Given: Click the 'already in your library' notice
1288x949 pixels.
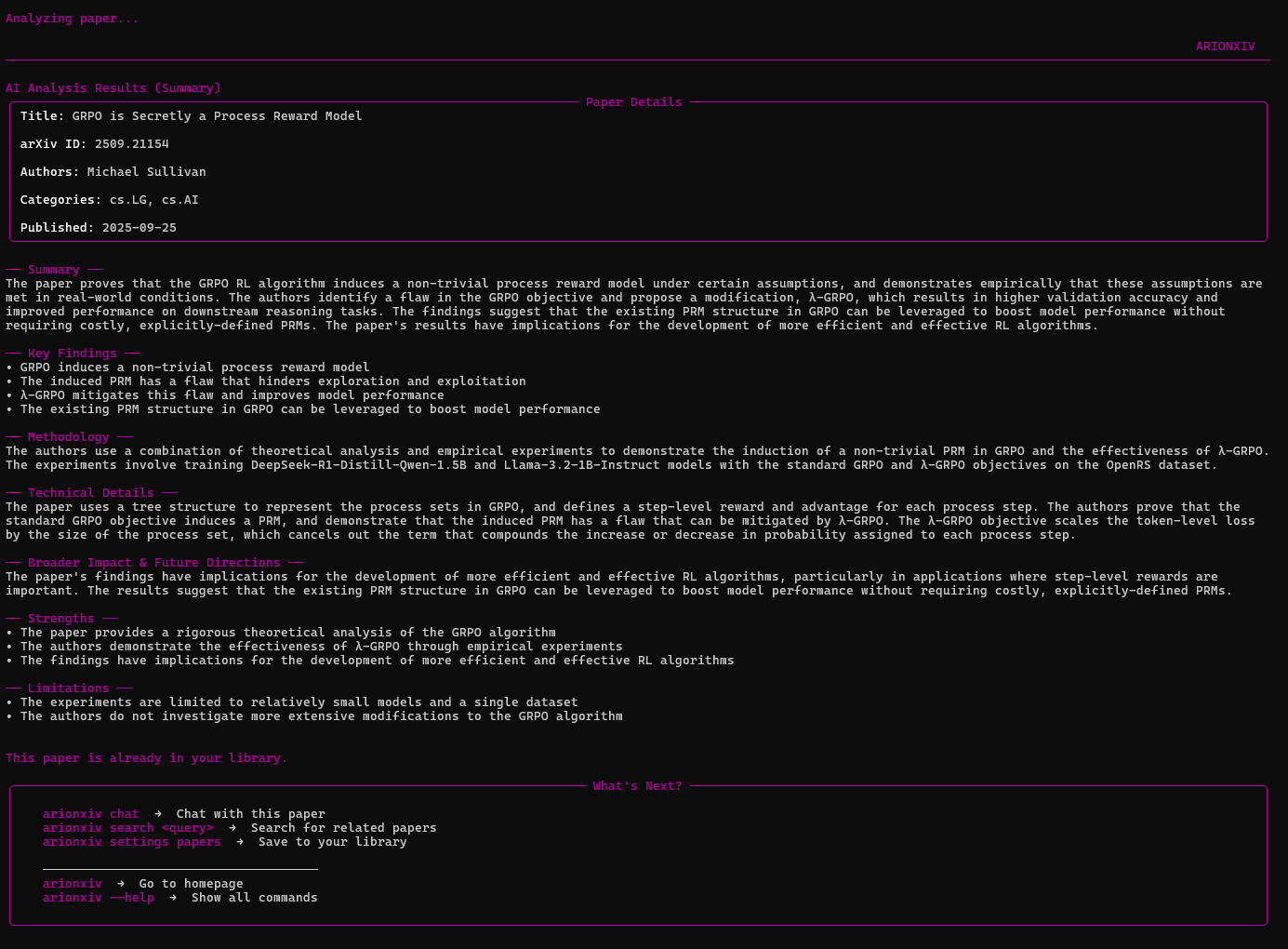Looking at the screenshot, I should (146, 758).
